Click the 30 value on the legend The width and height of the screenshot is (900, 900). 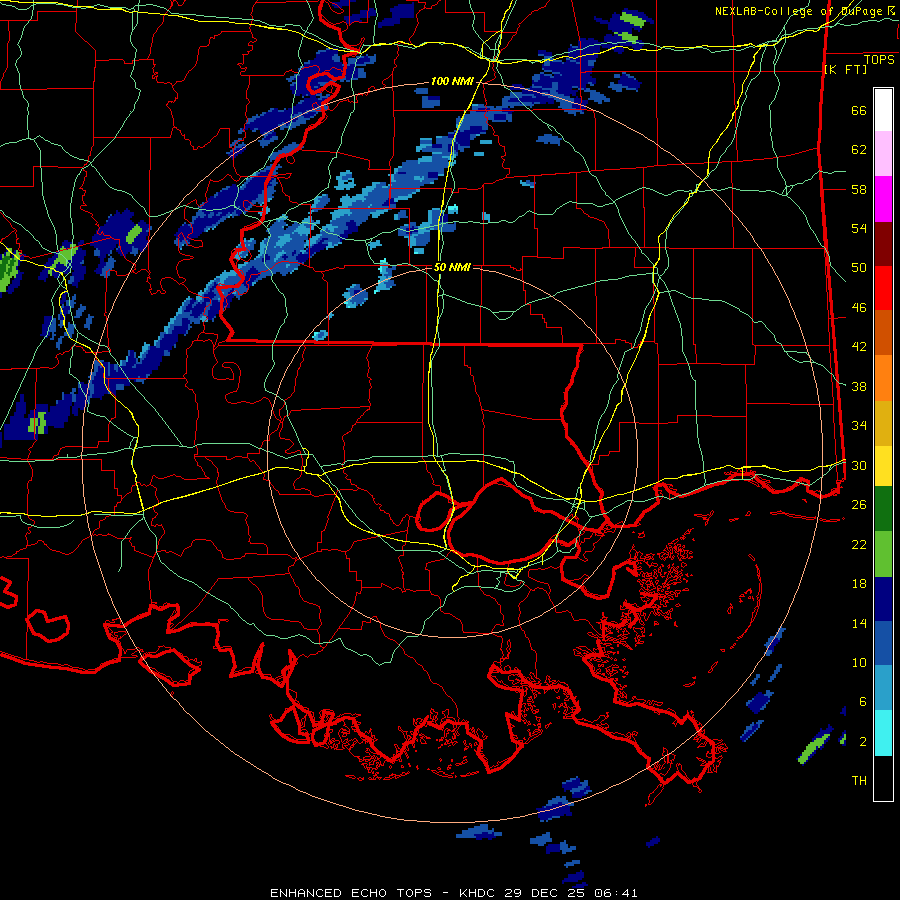click(859, 465)
